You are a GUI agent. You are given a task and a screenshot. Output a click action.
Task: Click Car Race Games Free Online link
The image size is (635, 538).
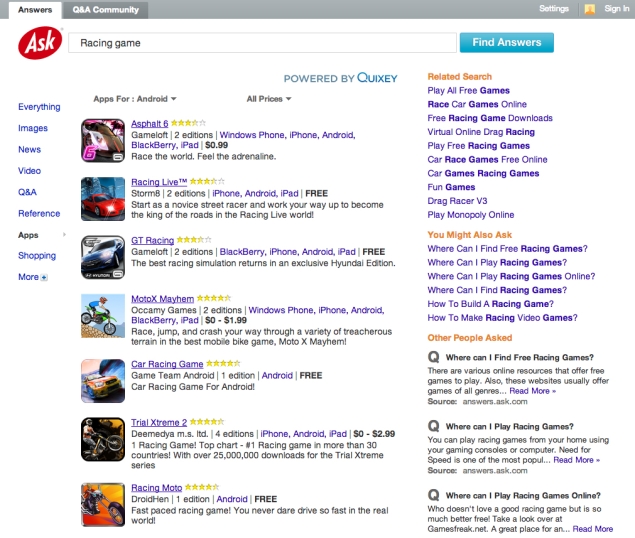click(x=487, y=159)
